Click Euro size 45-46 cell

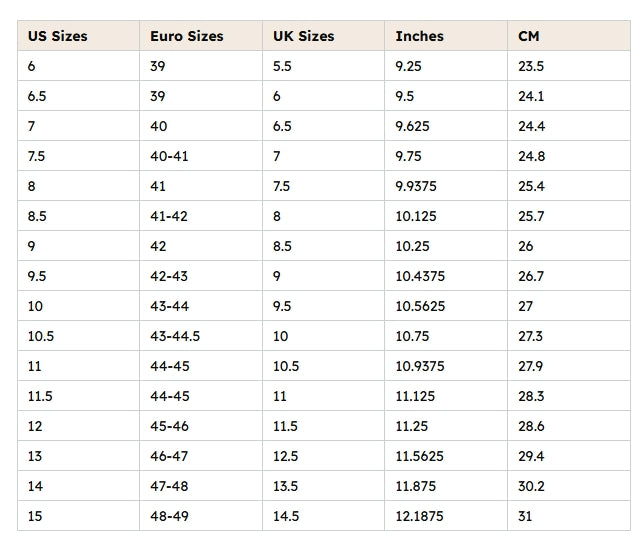click(201, 426)
